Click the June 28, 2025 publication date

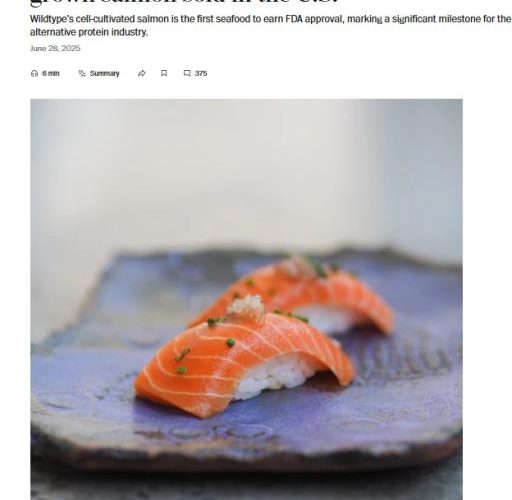click(x=55, y=48)
